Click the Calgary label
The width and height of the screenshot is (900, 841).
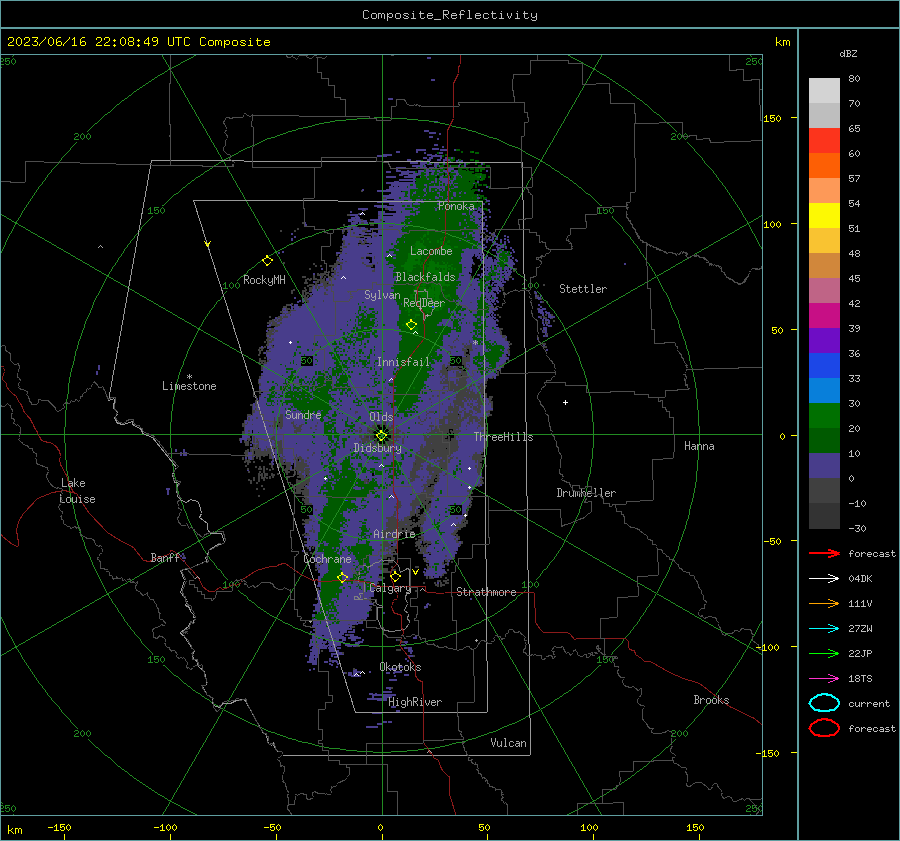click(x=390, y=588)
